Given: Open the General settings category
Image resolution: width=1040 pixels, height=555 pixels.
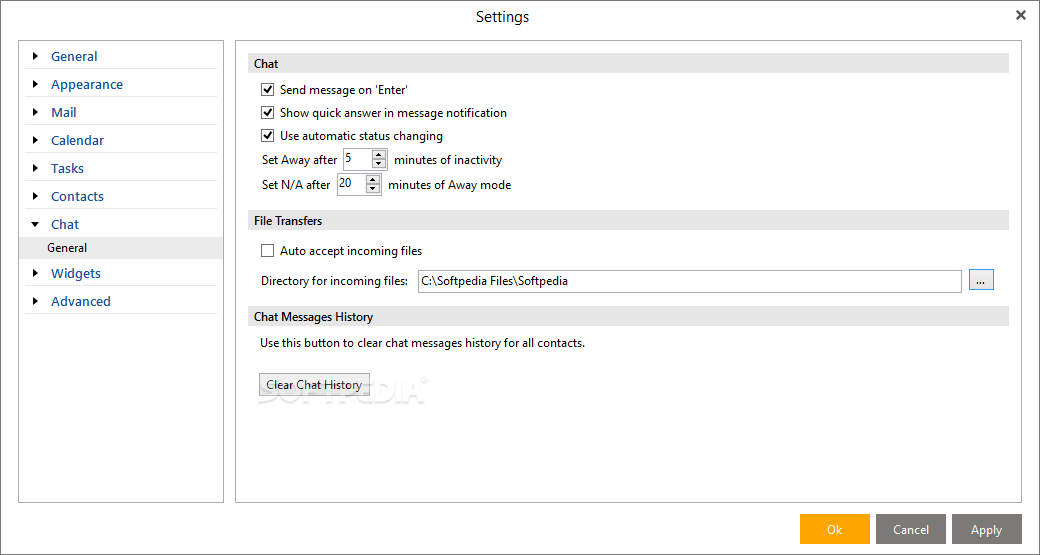Looking at the screenshot, I should coord(74,56).
